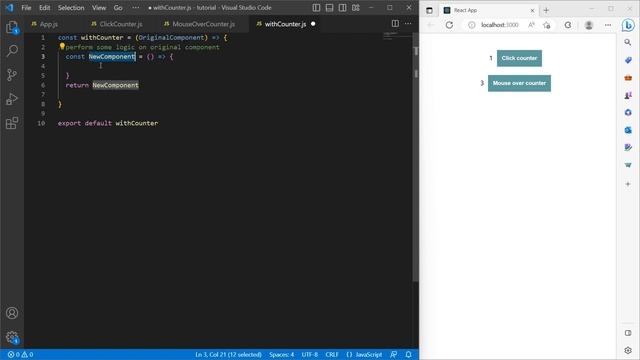This screenshot has width=640, height=360.
Task: Open the View menu
Action: click(99, 8)
